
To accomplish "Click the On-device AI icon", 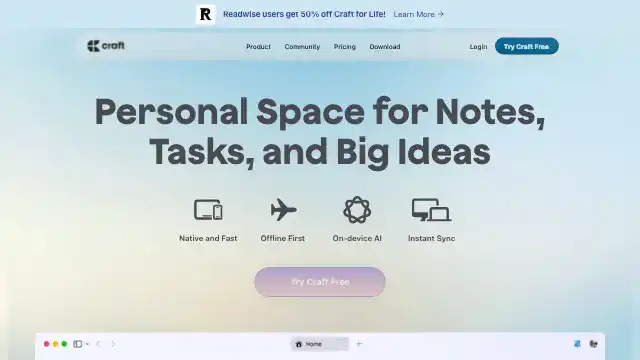I will point(357,210).
